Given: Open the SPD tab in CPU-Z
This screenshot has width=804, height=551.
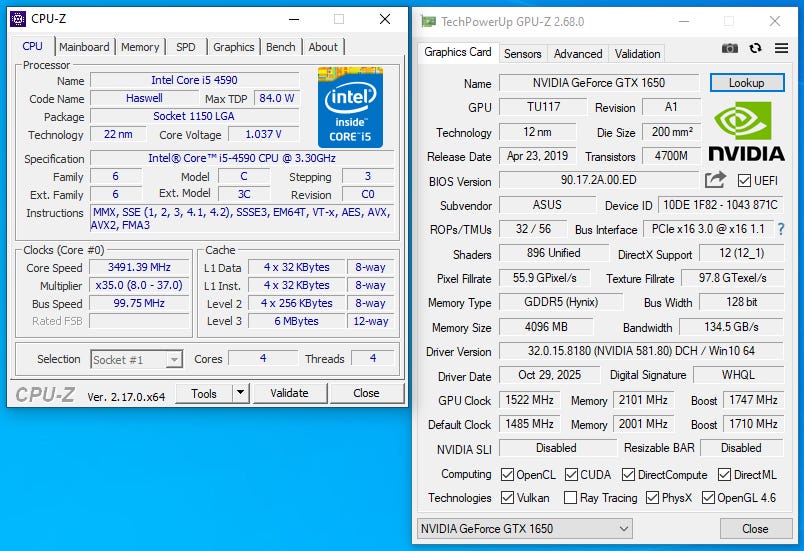Looking at the screenshot, I should pyautogui.click(x=186, y=47).
